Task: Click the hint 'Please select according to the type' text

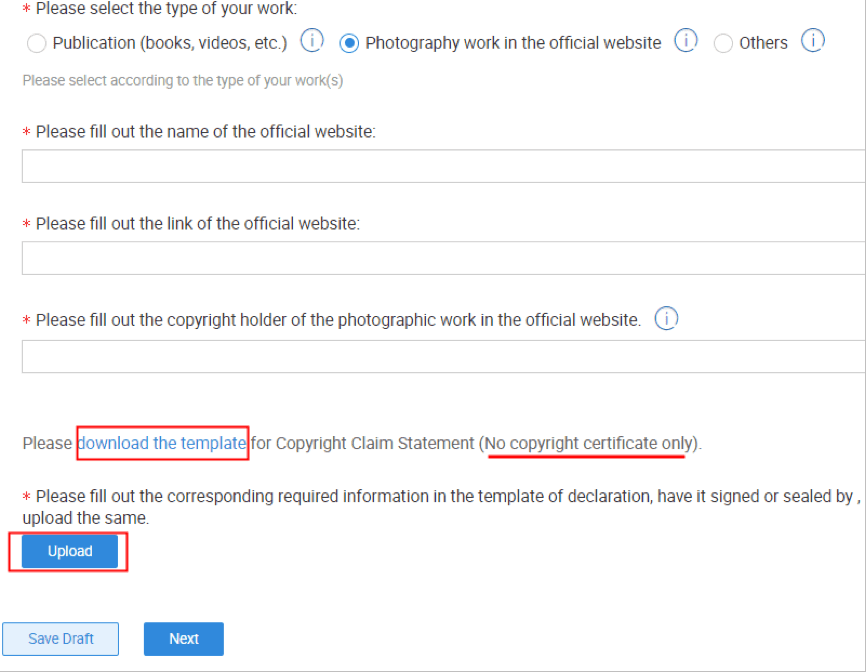Action: coord(183,81)
